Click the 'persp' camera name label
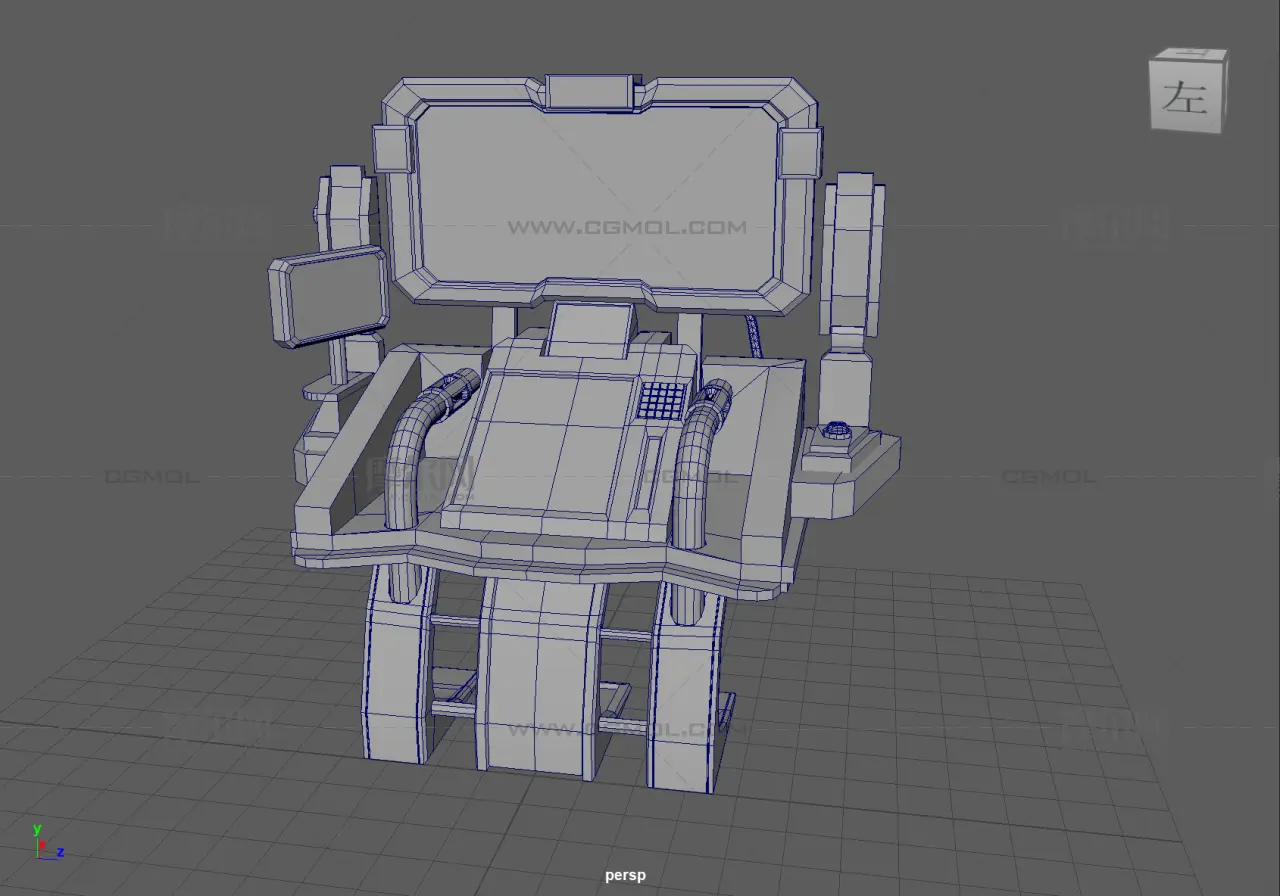1280x896 pixels. (x=625, y=875)
